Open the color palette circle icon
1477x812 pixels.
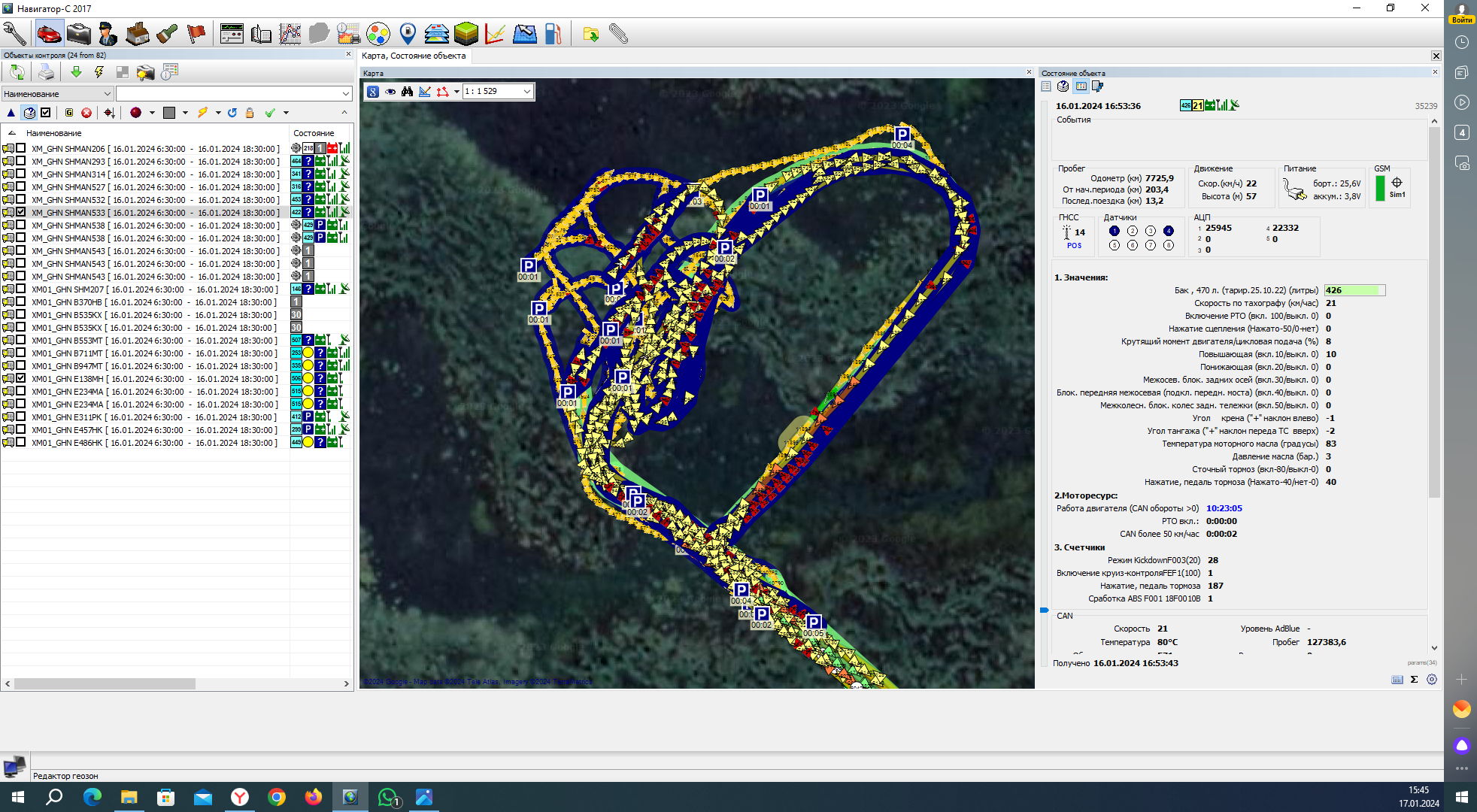pyautogui.click(x=378, y=33)
